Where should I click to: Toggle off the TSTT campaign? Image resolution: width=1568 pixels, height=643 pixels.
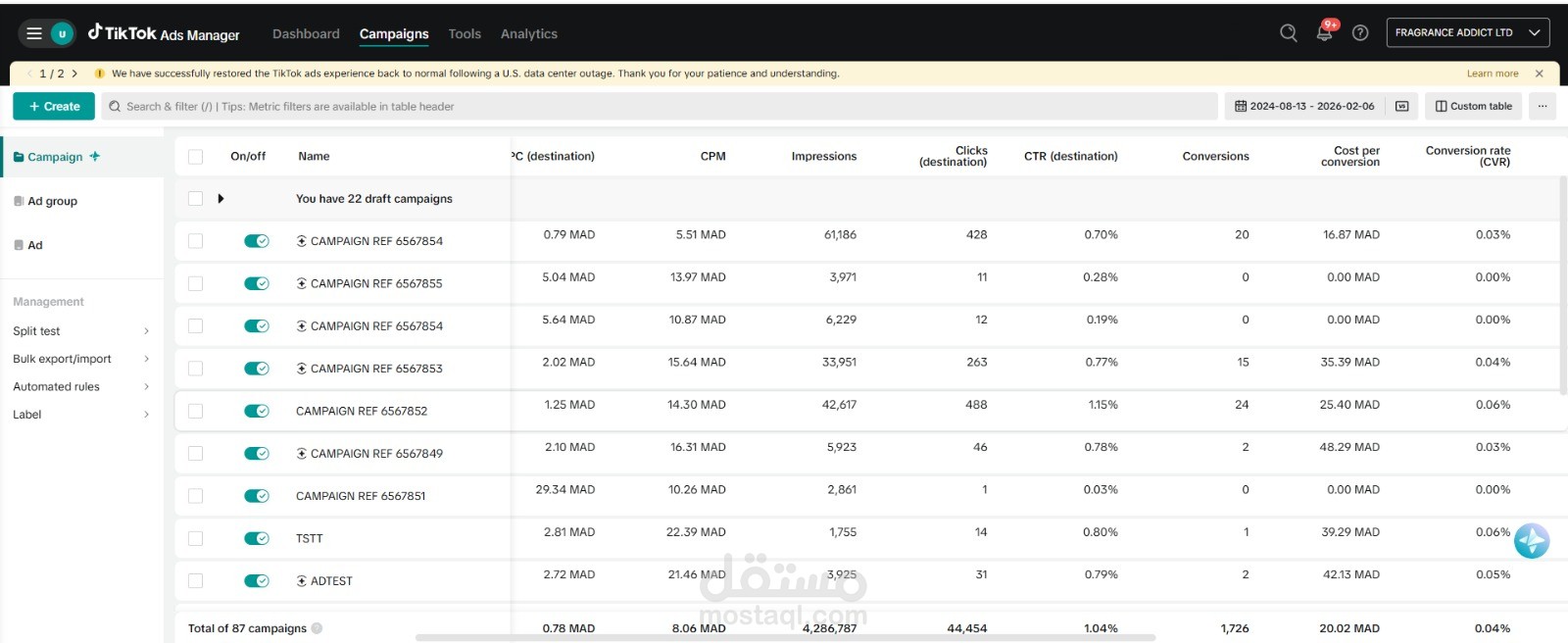pyautogui.click(x=257, y=538)
